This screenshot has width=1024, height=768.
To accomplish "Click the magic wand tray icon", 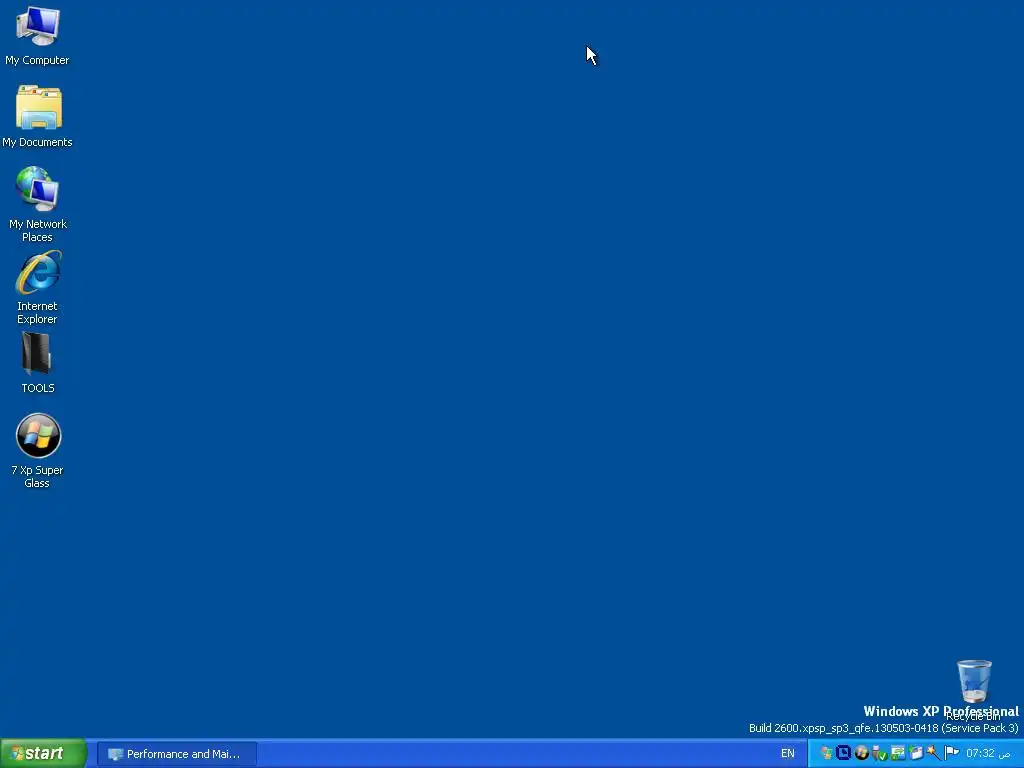I will tap(934, 753).
